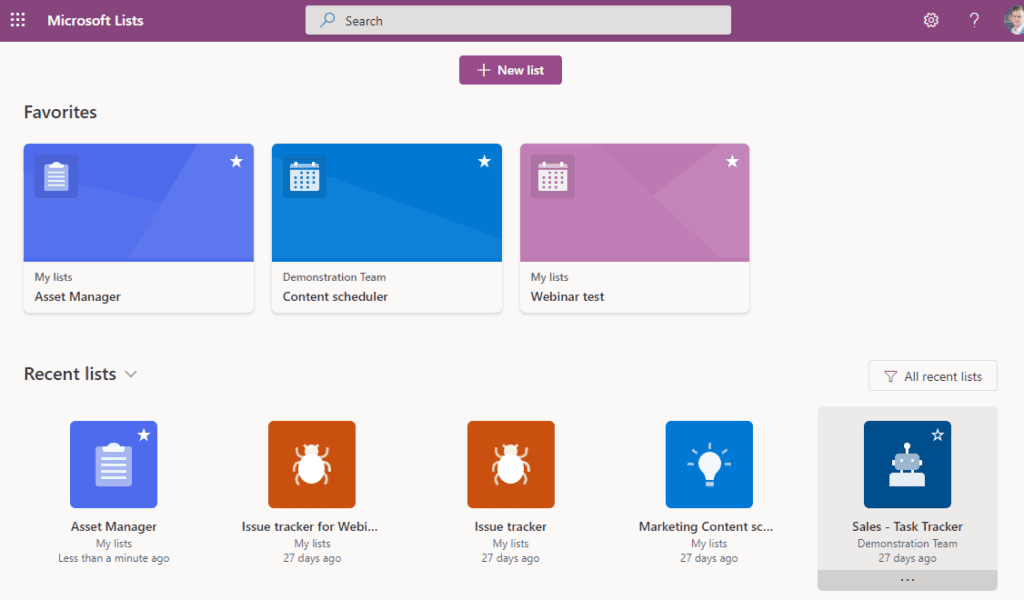Click the search magnifier icon
The height and width of the screenshot is (600, 1024).
coord(327,20)
